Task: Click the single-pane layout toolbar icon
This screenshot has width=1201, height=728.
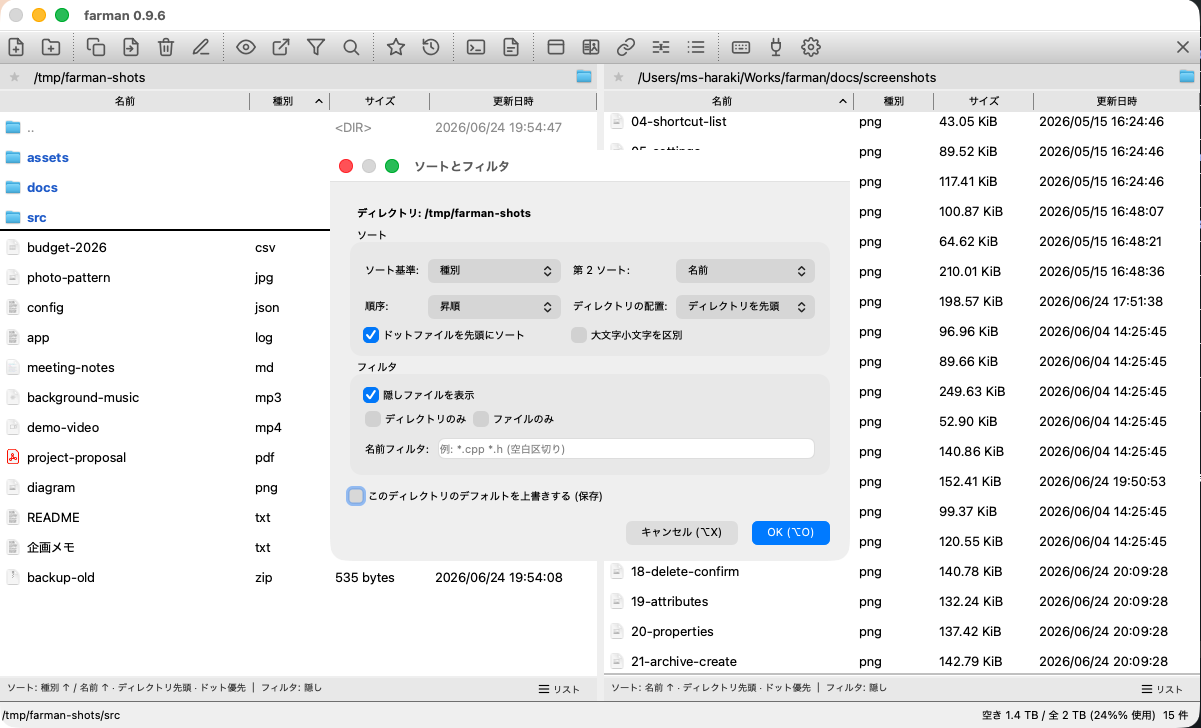Action: click(x=556, y=47)
